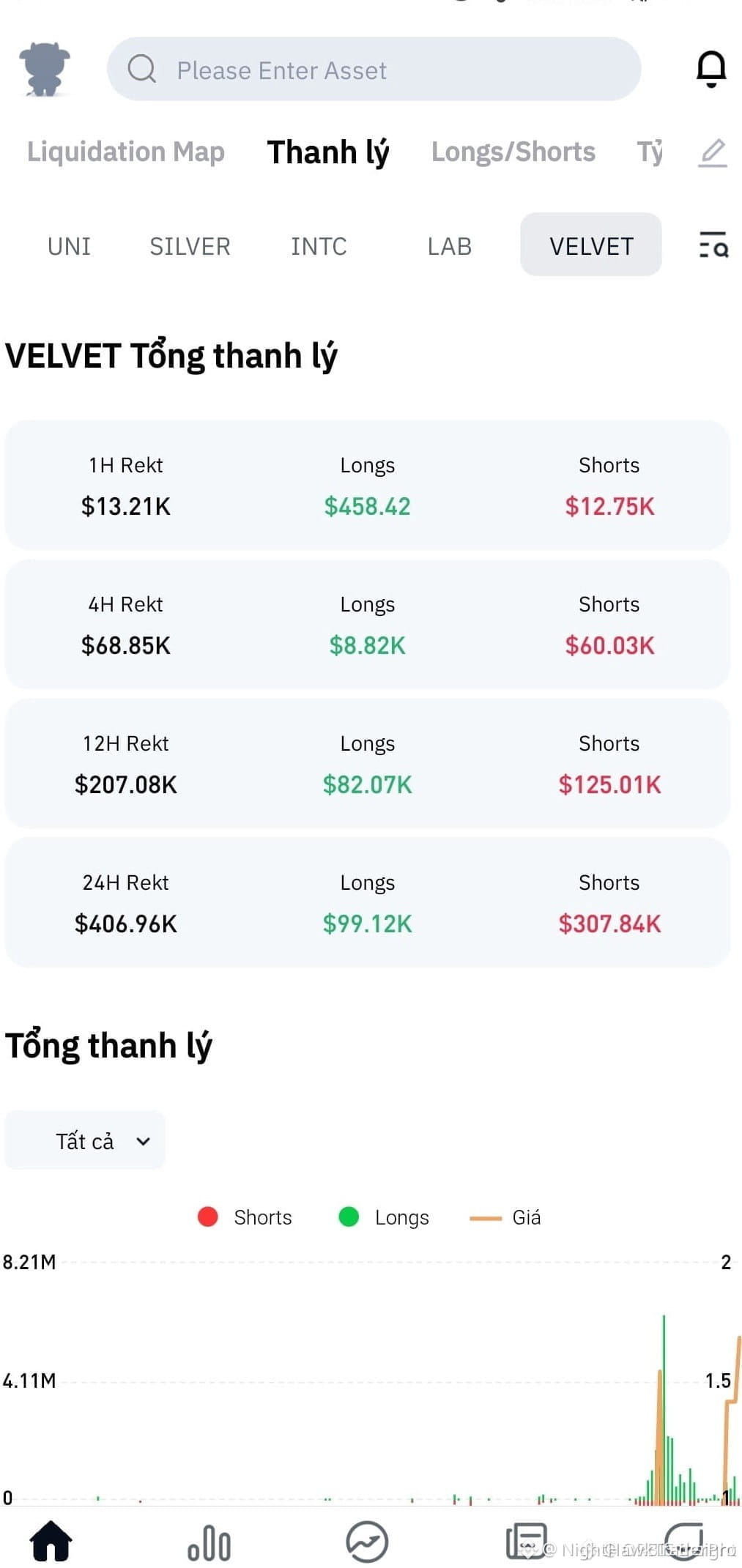Image resolution: width=742 pixels, height=1568 pixels.
Task: Toggle Longs series in chart legend
Action: [x=384, y=1217]
